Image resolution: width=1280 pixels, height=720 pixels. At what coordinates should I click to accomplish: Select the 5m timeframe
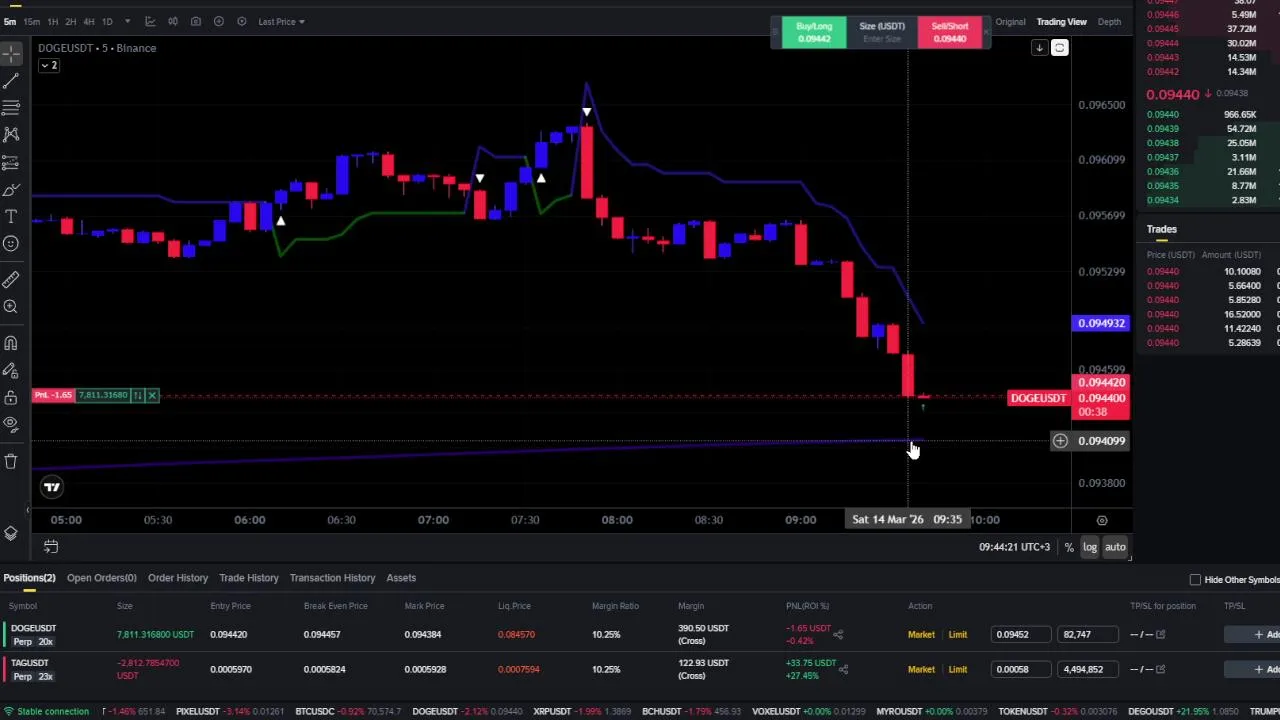coord(10,21)
